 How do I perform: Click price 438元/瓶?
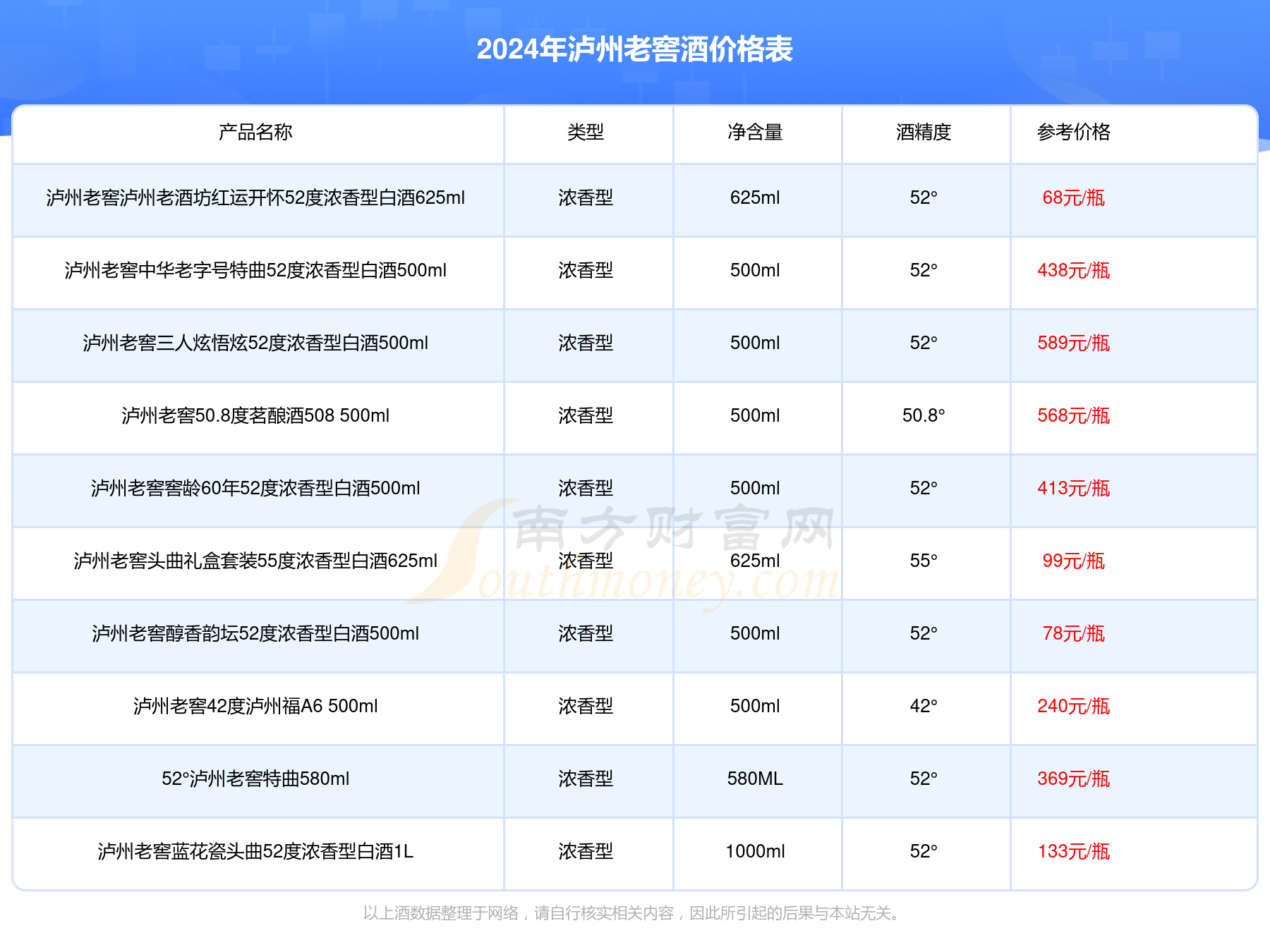pos(1074,270)
